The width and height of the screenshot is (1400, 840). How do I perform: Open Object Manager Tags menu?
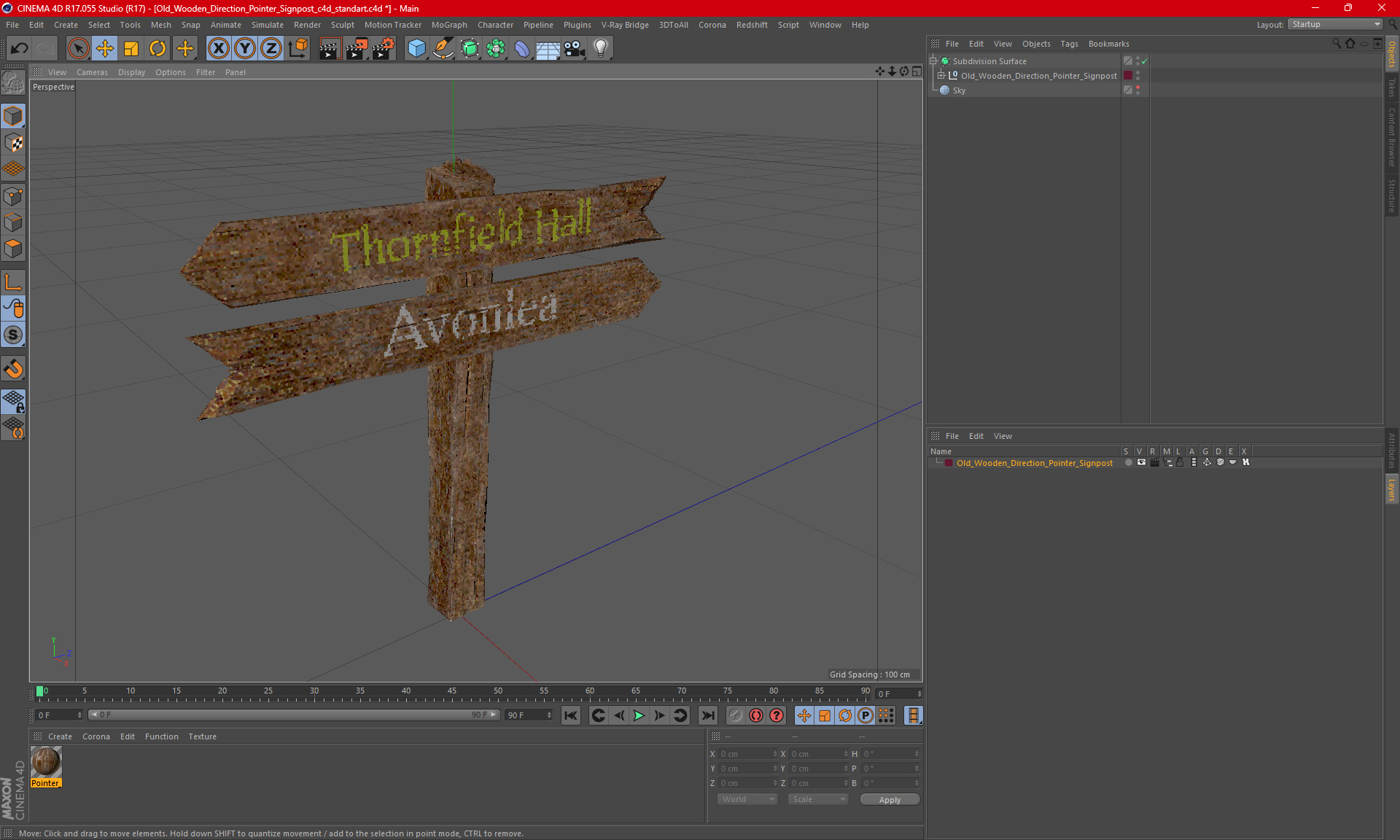pos(1069,44)
